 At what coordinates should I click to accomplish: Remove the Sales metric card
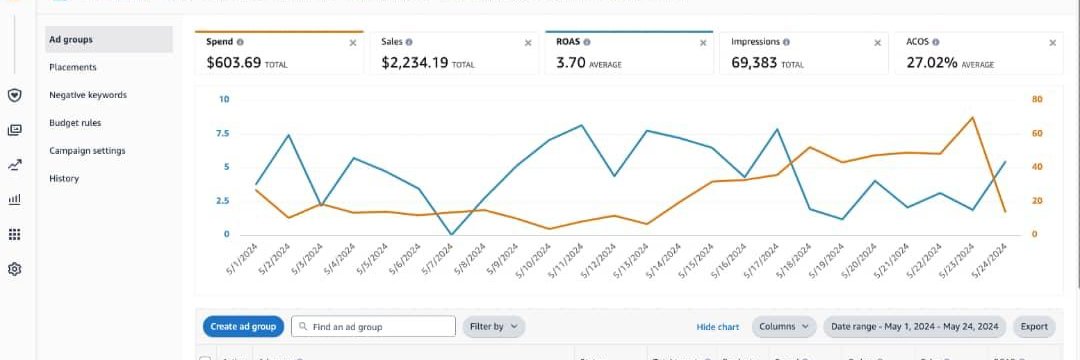(x=528, y=43)
